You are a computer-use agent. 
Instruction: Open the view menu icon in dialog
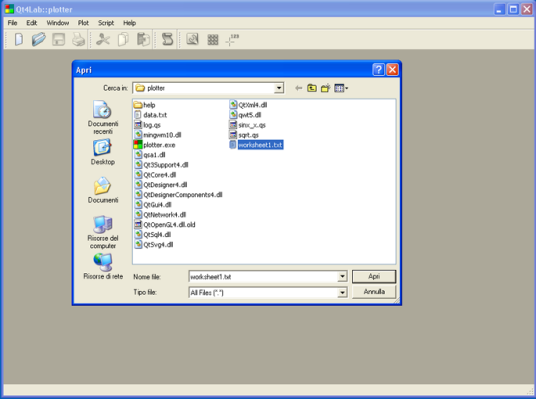click(341, 88)
